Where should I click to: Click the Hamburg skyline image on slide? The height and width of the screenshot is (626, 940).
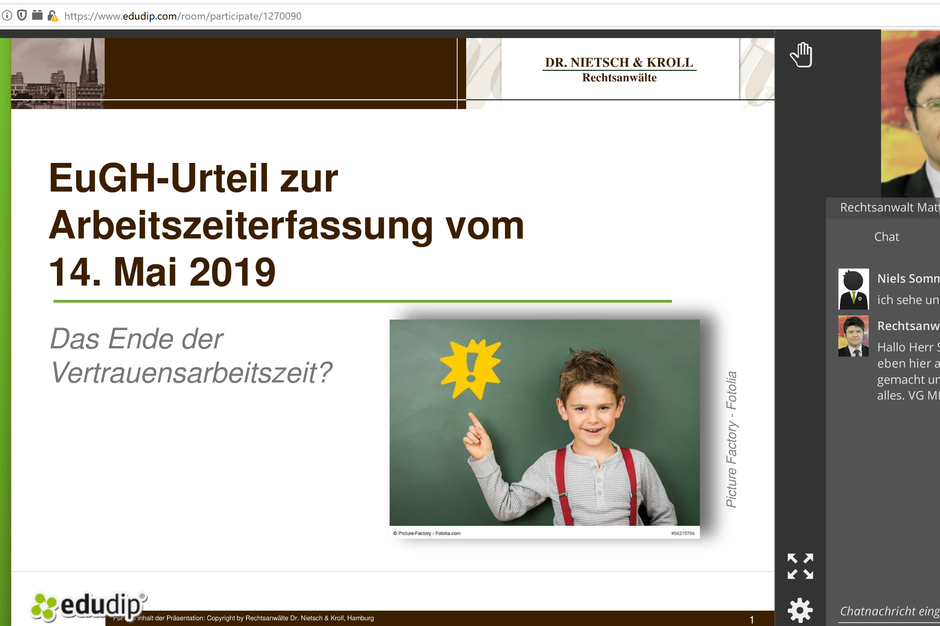coord(58,73)
